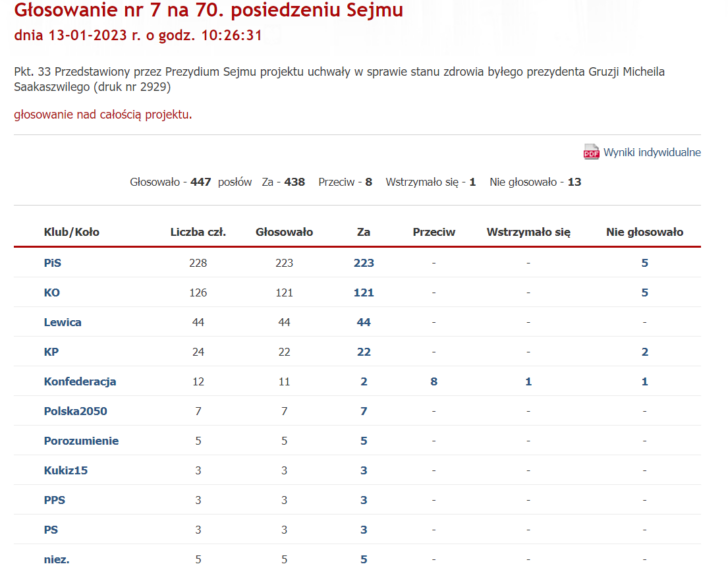This screenshot has height=587, width=728.
Task: Click KO member count 126
Action: point(198,293)
